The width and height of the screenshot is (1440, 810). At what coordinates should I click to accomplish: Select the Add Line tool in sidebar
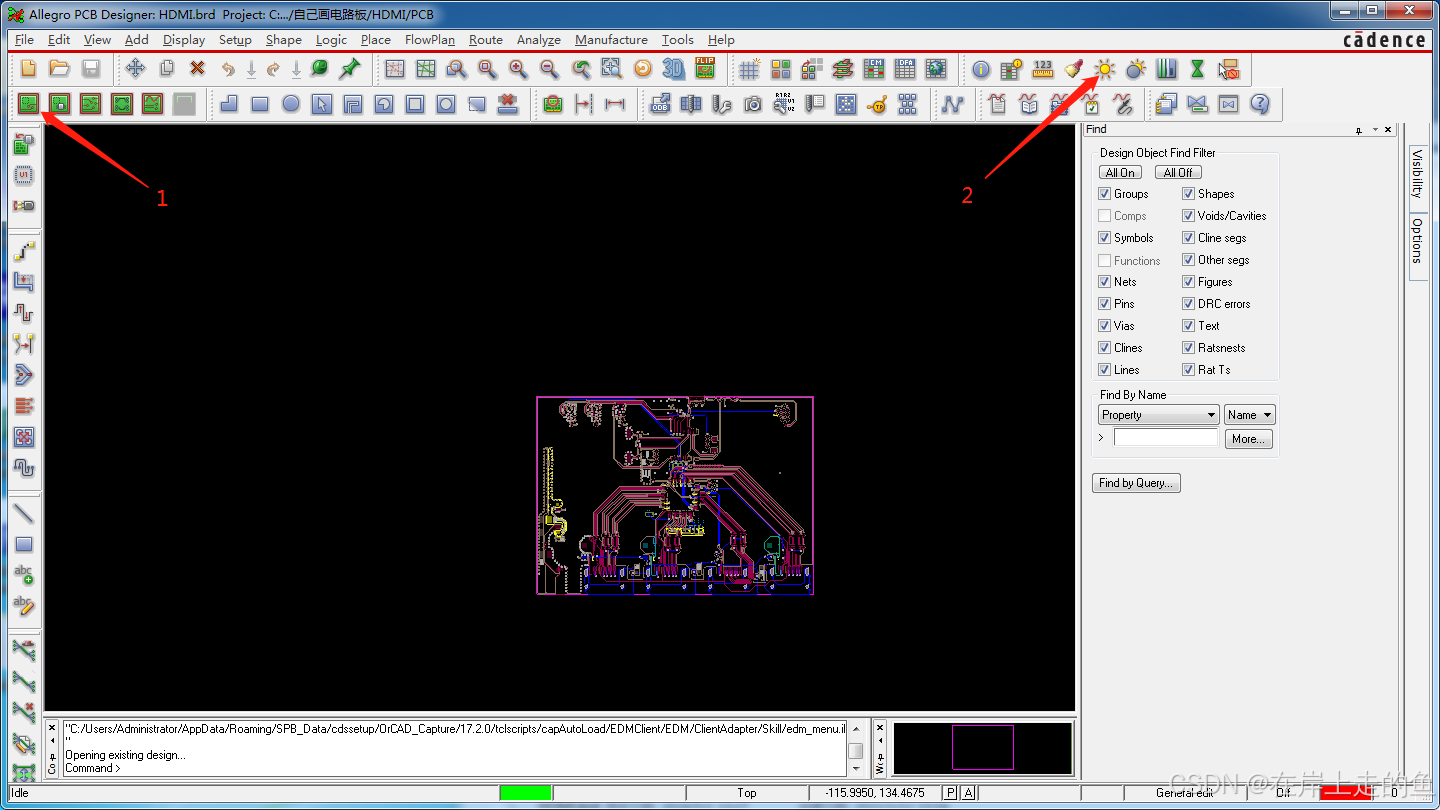click(x=24, y=514)
